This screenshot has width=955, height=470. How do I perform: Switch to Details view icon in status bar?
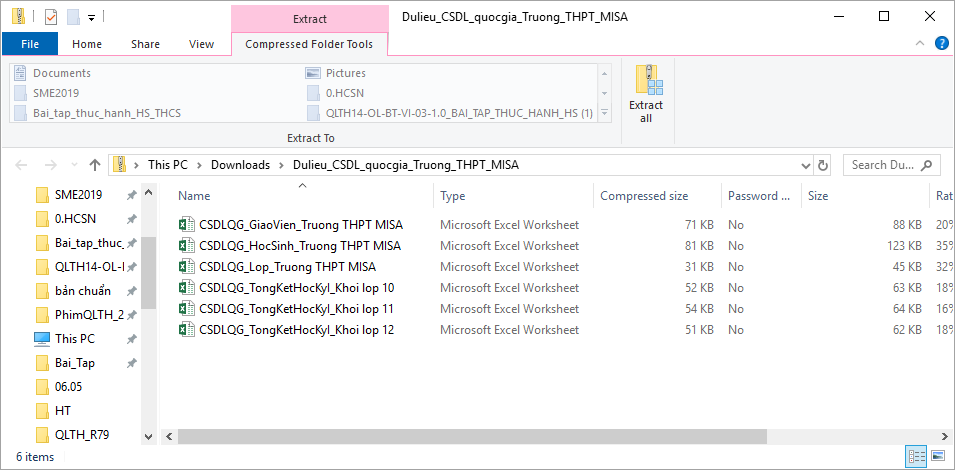point(917,456)
